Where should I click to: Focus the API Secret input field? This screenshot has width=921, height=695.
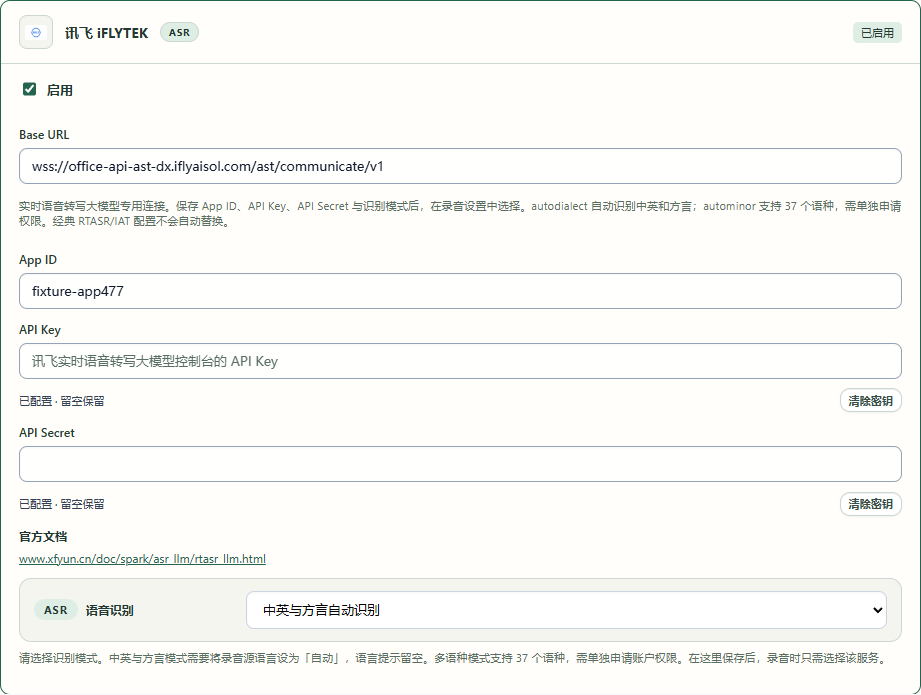460,464
